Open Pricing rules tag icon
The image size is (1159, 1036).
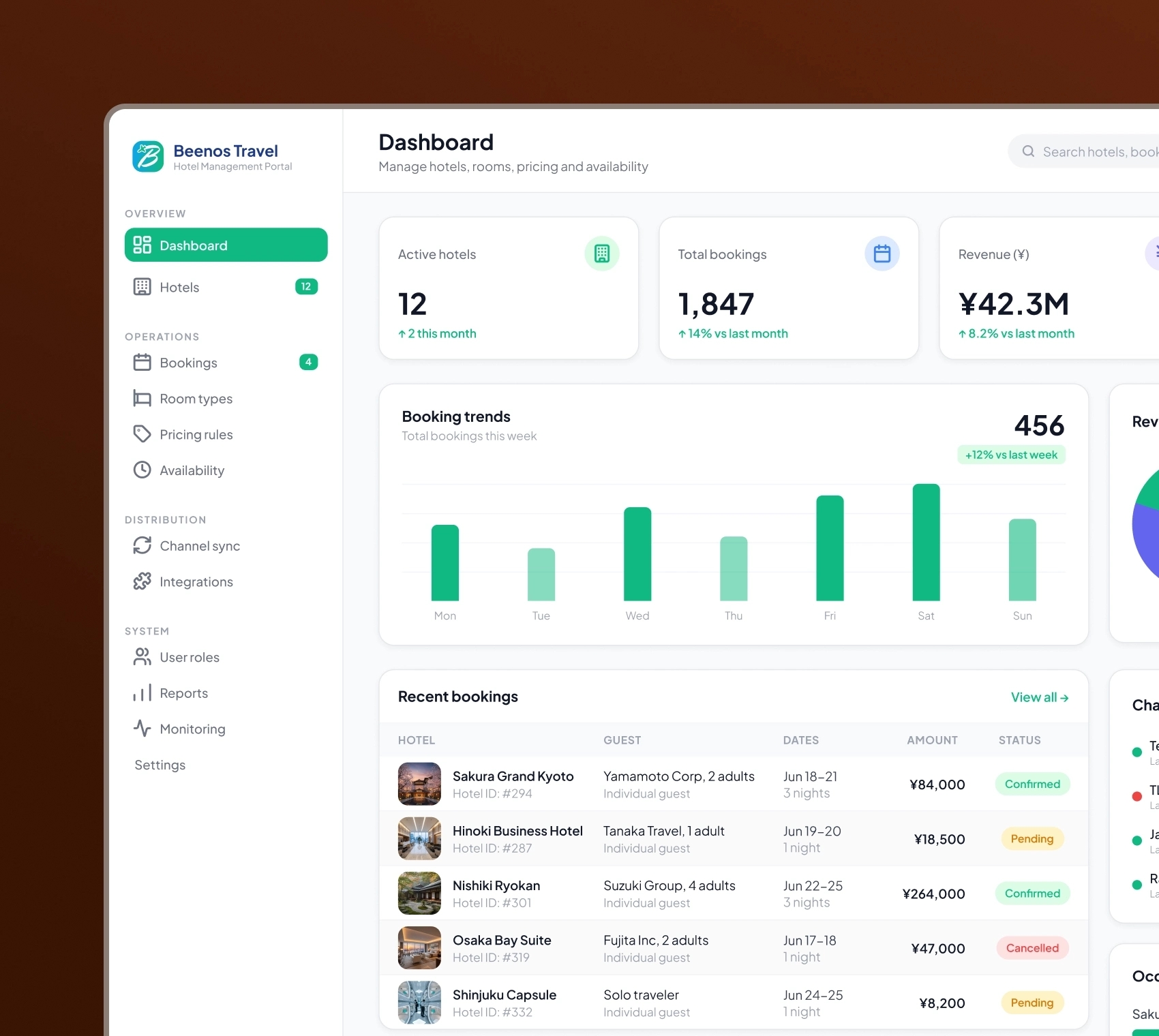pyautogui.click(x=142, y=434)
